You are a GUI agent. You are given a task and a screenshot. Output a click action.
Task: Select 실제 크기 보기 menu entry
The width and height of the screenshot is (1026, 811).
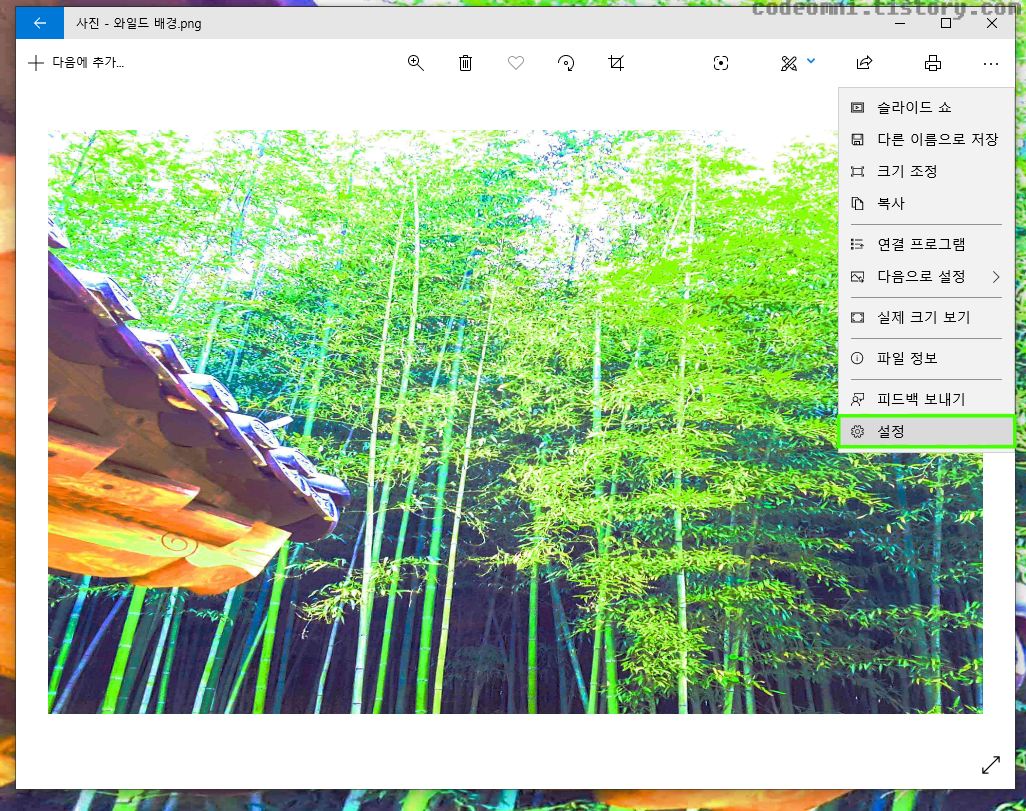(927, 317)
